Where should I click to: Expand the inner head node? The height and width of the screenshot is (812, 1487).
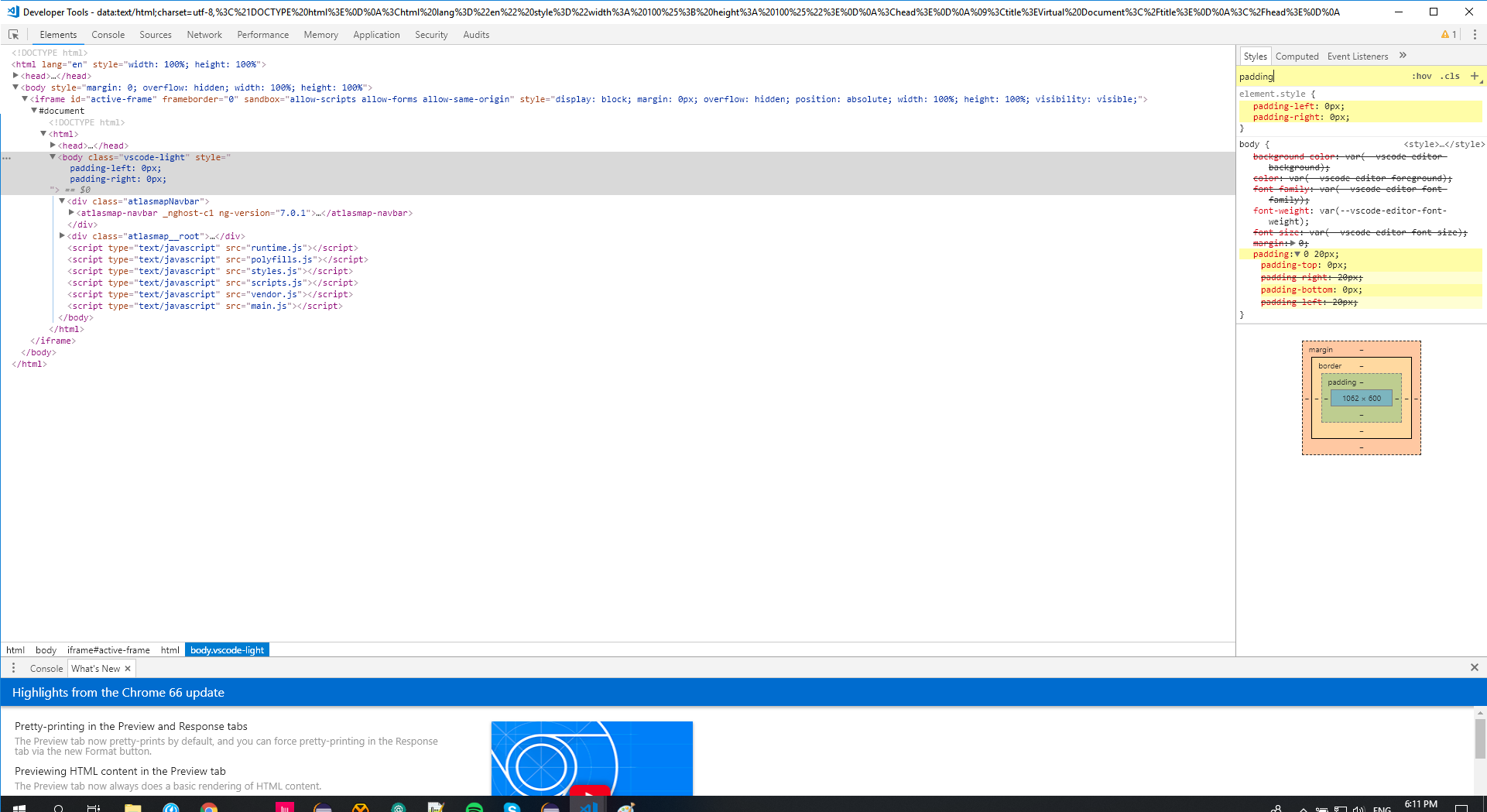[53, 146]
